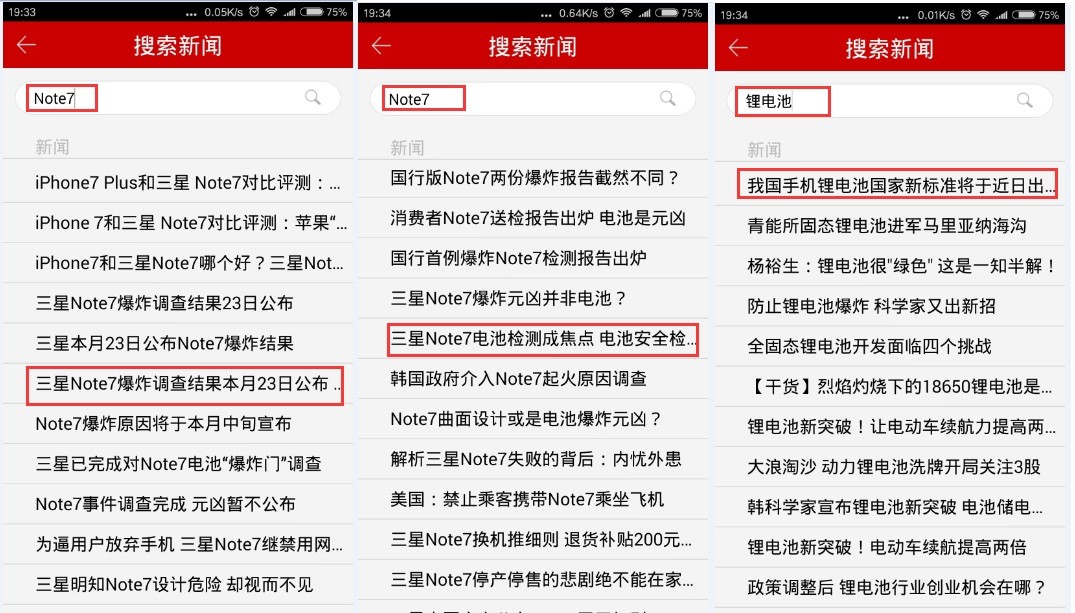Open 三星Note7爆炸调查结果本月23日公布 article
Screen dimensions: 1075x613
coord(178,384)
